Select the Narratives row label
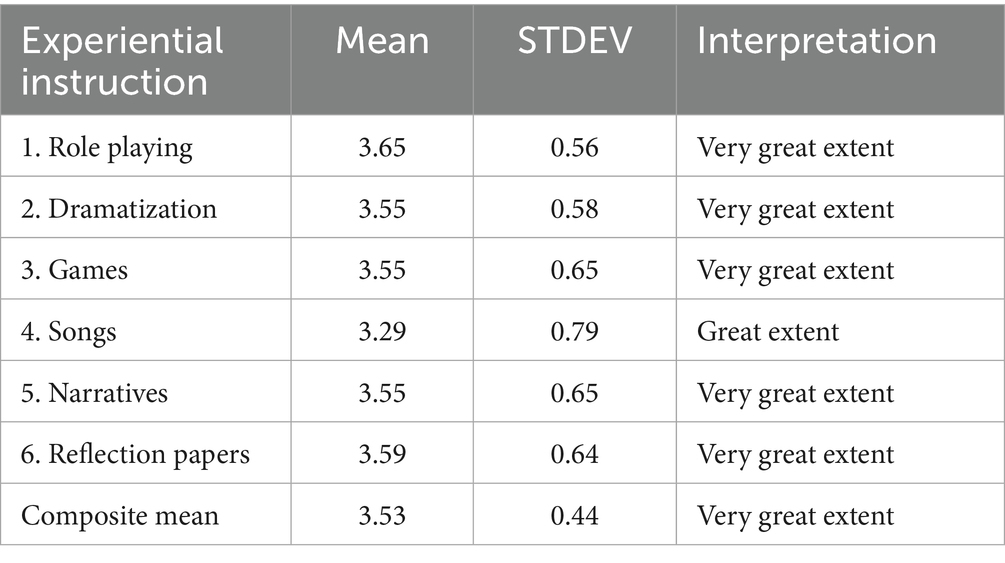 (95, 393)
